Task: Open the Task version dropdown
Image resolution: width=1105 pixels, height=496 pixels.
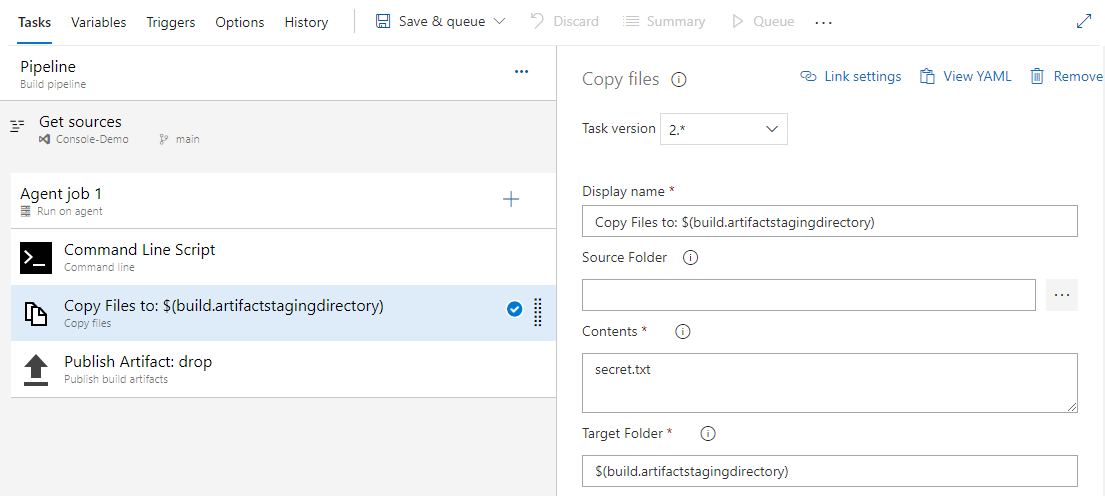Action: pos(724,129)
